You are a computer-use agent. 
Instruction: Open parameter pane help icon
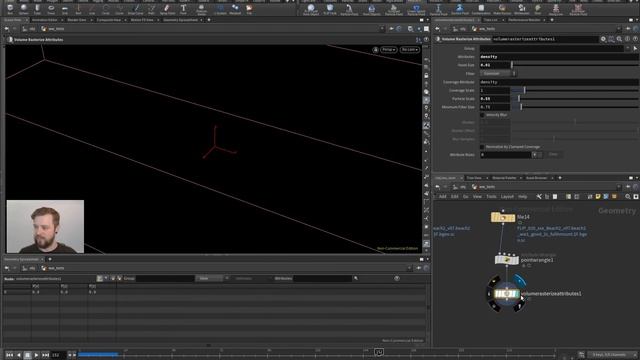click(x=635, y=39)
